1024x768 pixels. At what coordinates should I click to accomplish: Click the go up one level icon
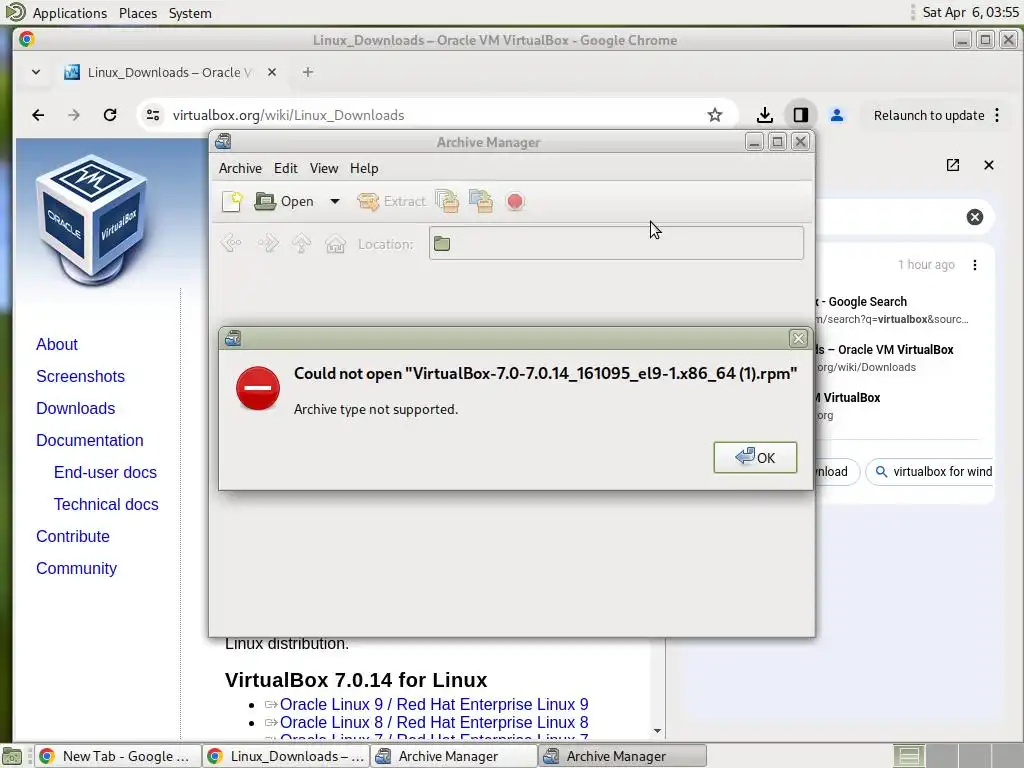point(301,244)
